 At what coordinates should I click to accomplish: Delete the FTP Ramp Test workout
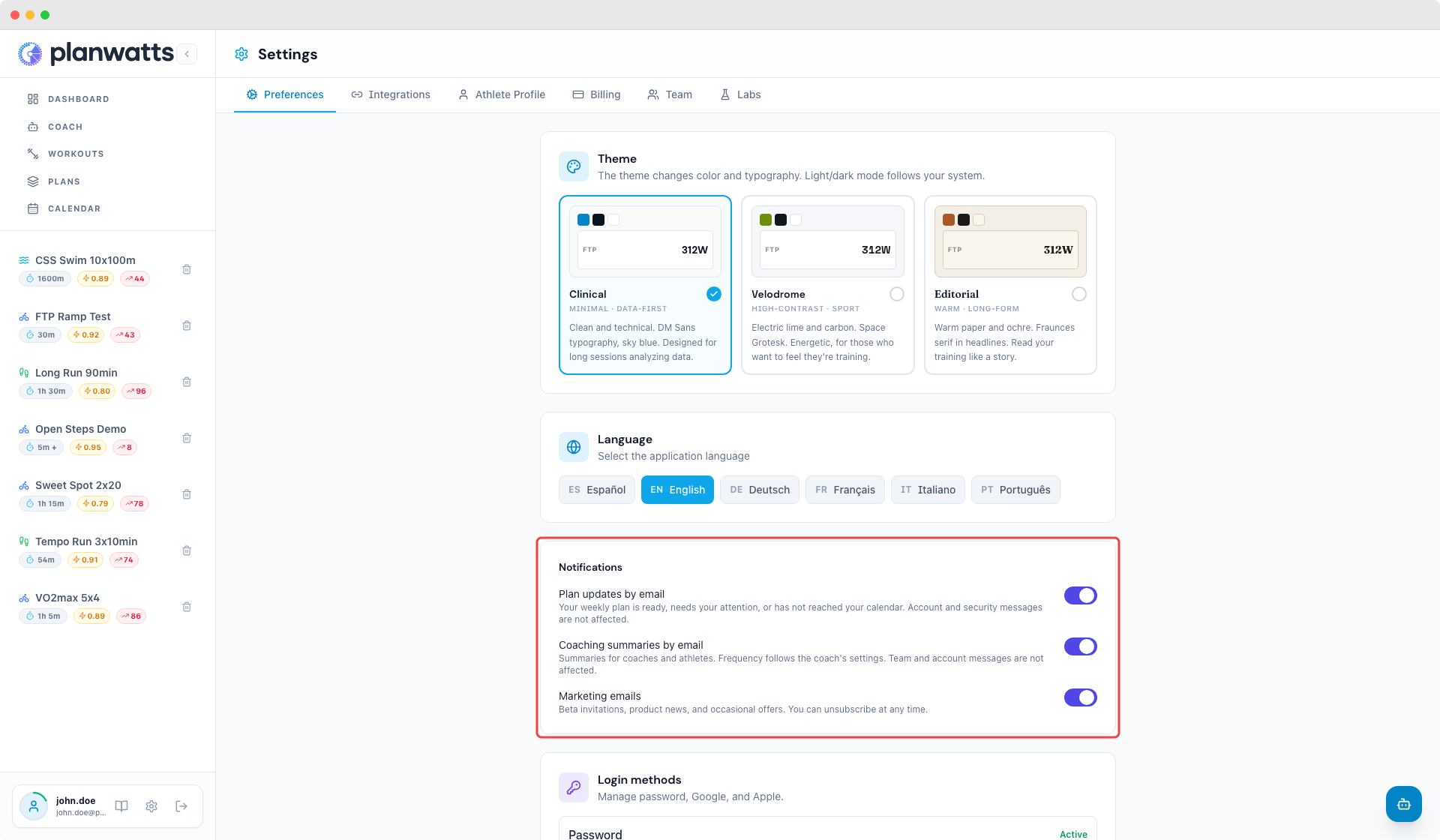(187, 325)
